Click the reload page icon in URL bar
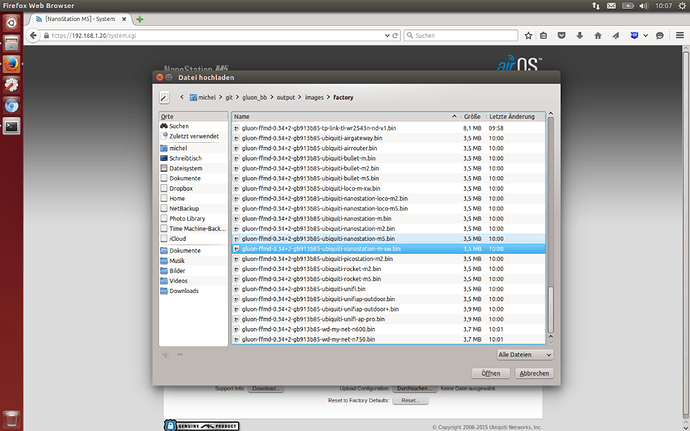The height and width of the screenshot is (431, 690). 395,36
